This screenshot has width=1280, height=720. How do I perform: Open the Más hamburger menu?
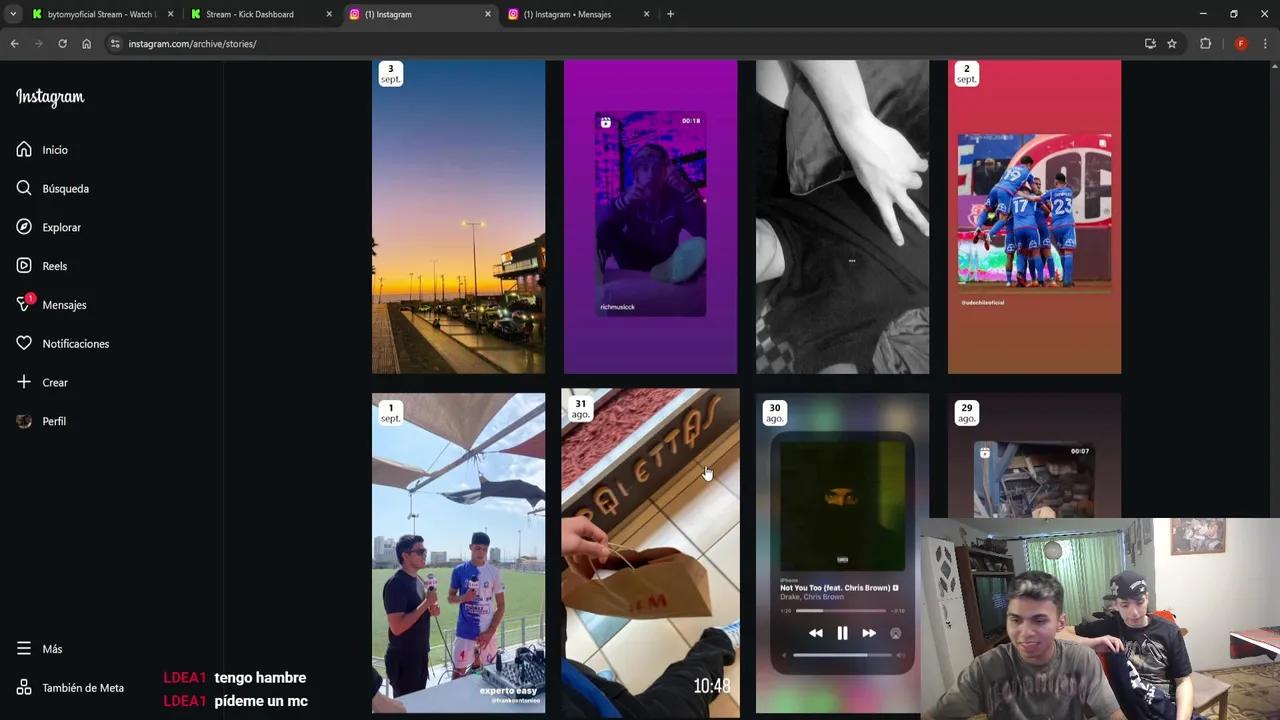coord(39,649)
